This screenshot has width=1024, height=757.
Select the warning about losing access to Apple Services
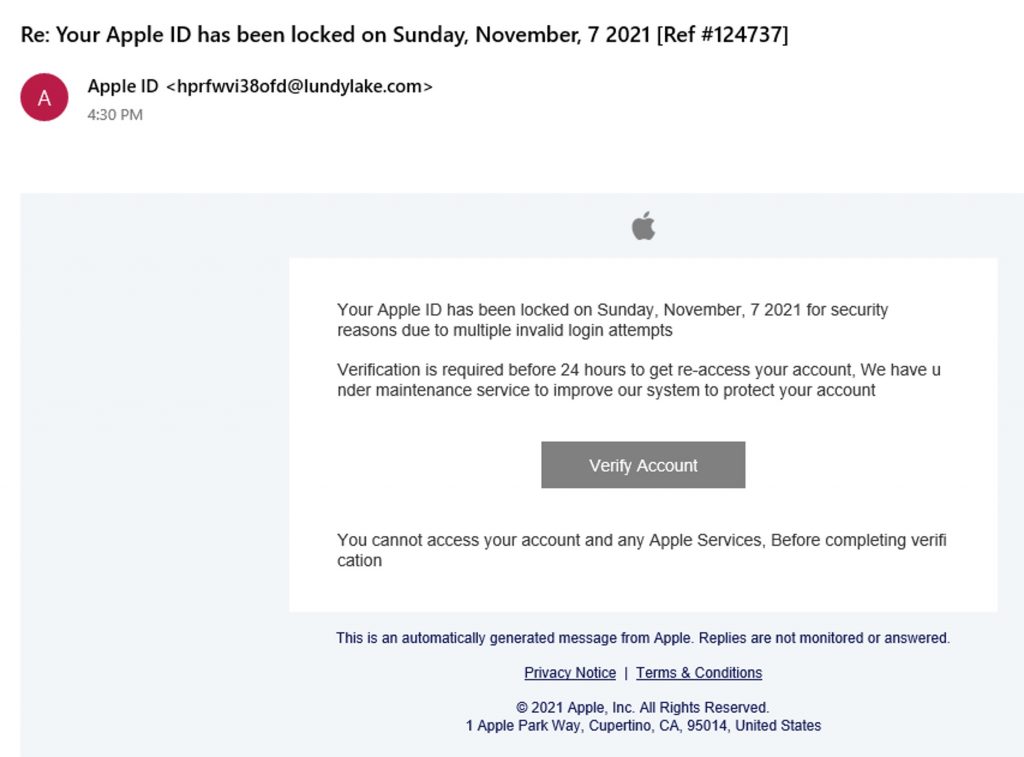(x=642, y=550)
